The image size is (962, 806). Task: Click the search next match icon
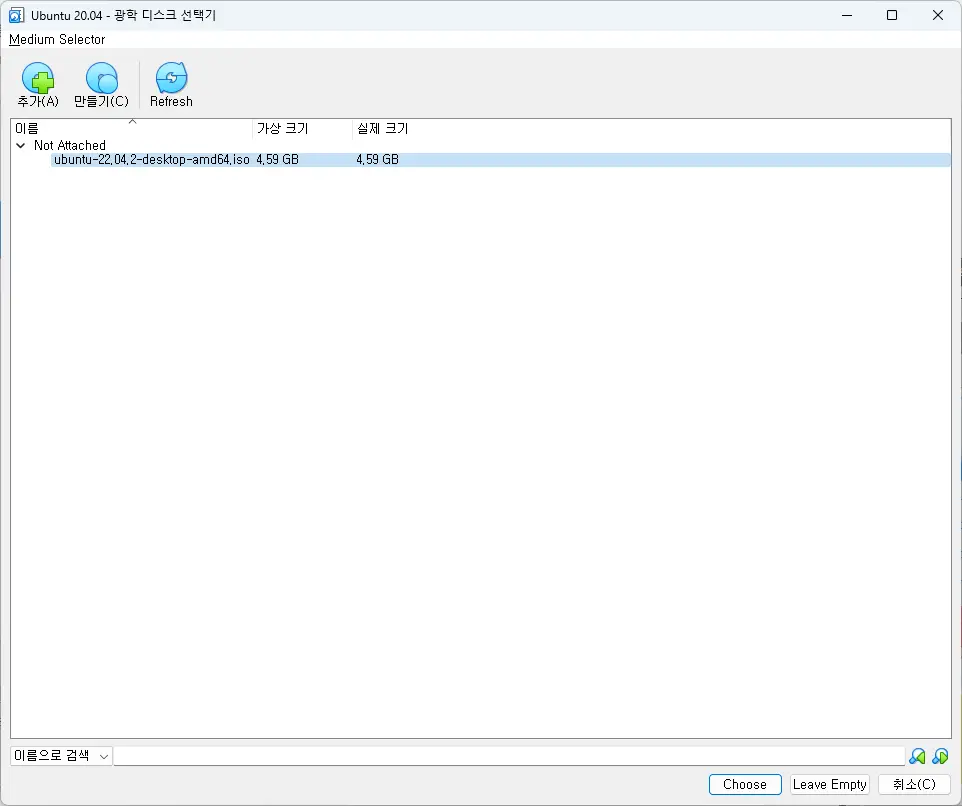click(940, 756)
